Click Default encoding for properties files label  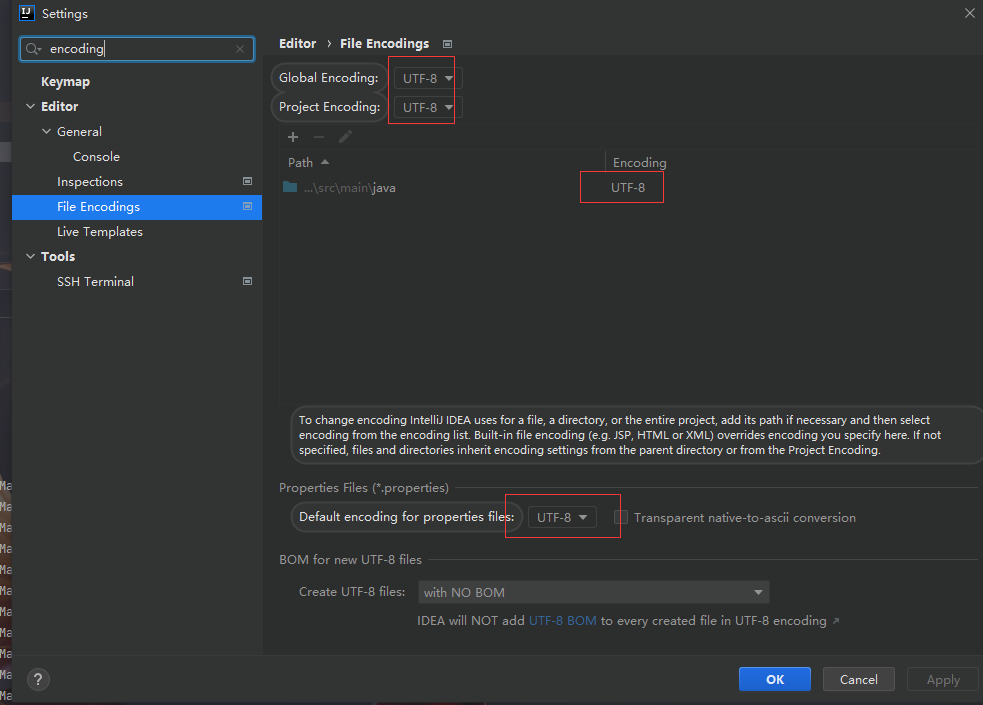[x=406, y=516]
